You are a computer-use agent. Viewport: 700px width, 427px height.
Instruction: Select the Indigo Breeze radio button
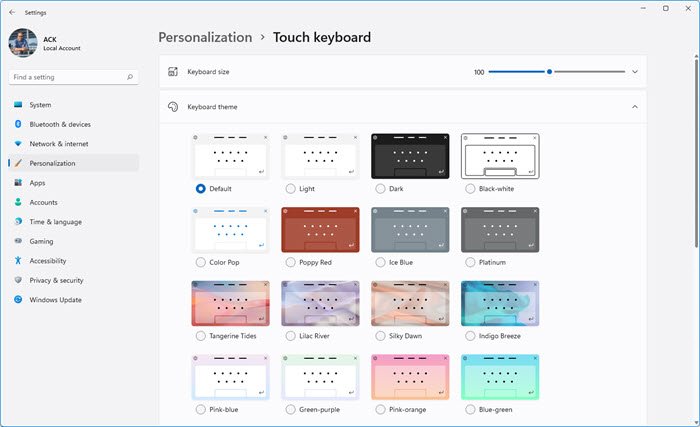[x=470, y=336]
